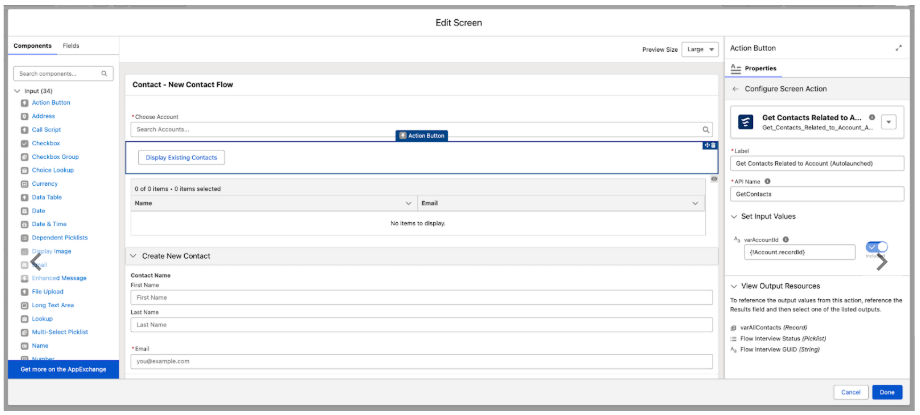Click info icon next to API Name
920x415 pixels.
[x=767, y=181]
